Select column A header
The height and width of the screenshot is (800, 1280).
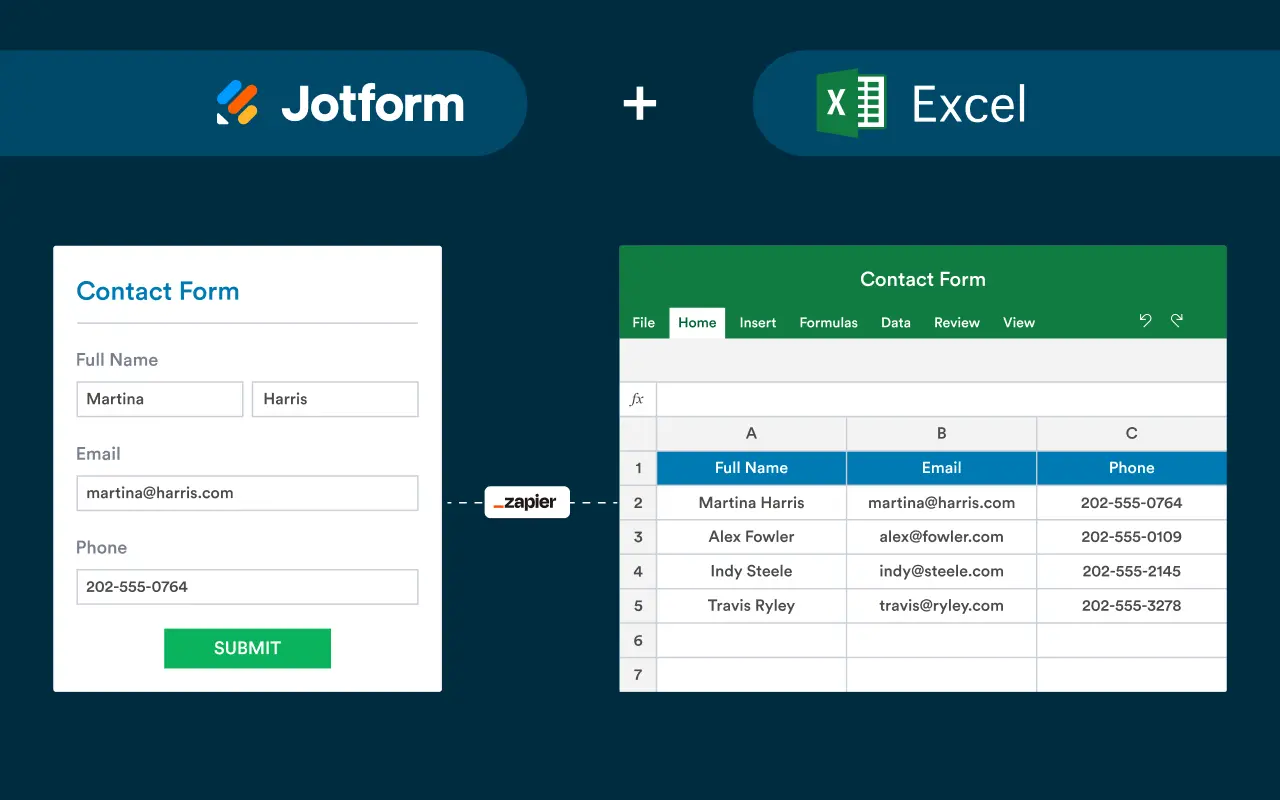pyautogui.click(x=751, y=433)
